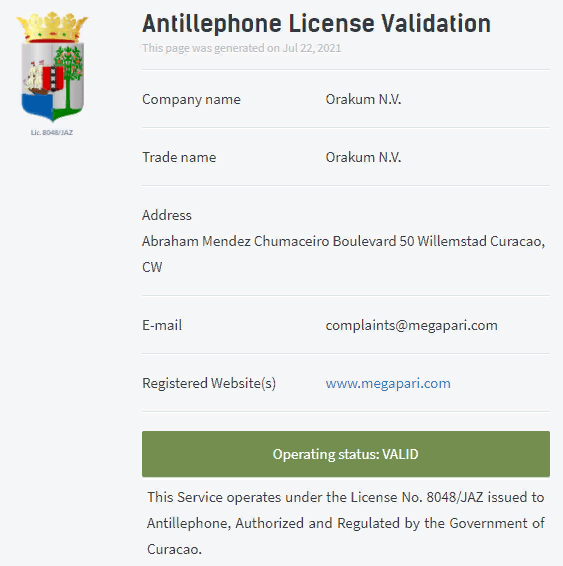Click the License No. 8048/JAZ statement text
This screenshot has height=566, width=563.
point(346,523)
